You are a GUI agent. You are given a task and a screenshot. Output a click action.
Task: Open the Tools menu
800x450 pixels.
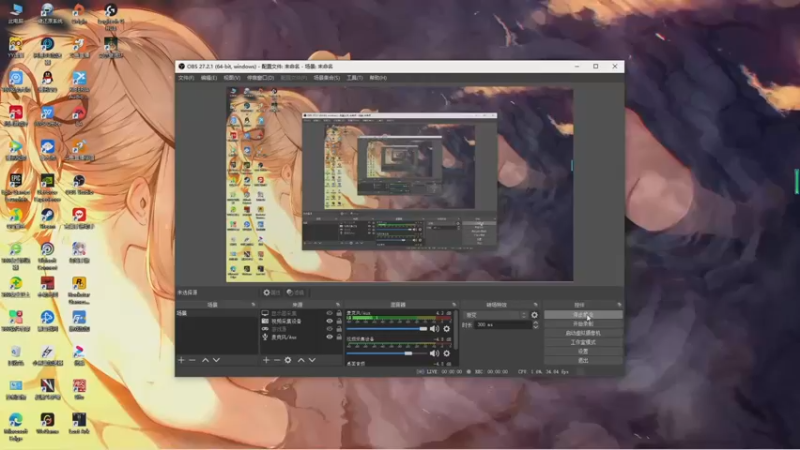(x=355, y=78)
